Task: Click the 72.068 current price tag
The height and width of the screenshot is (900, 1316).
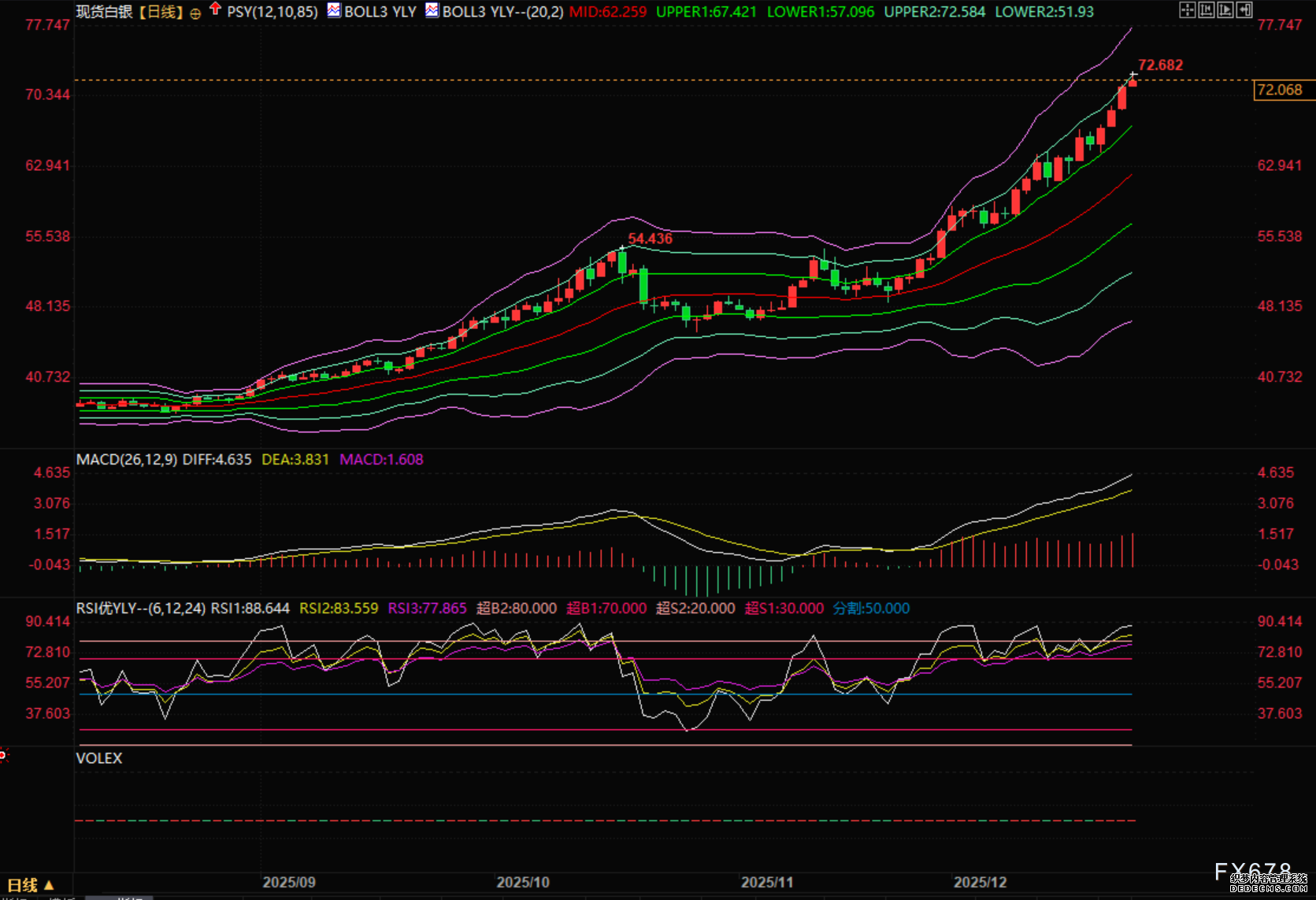Action: pos(1281,90)
